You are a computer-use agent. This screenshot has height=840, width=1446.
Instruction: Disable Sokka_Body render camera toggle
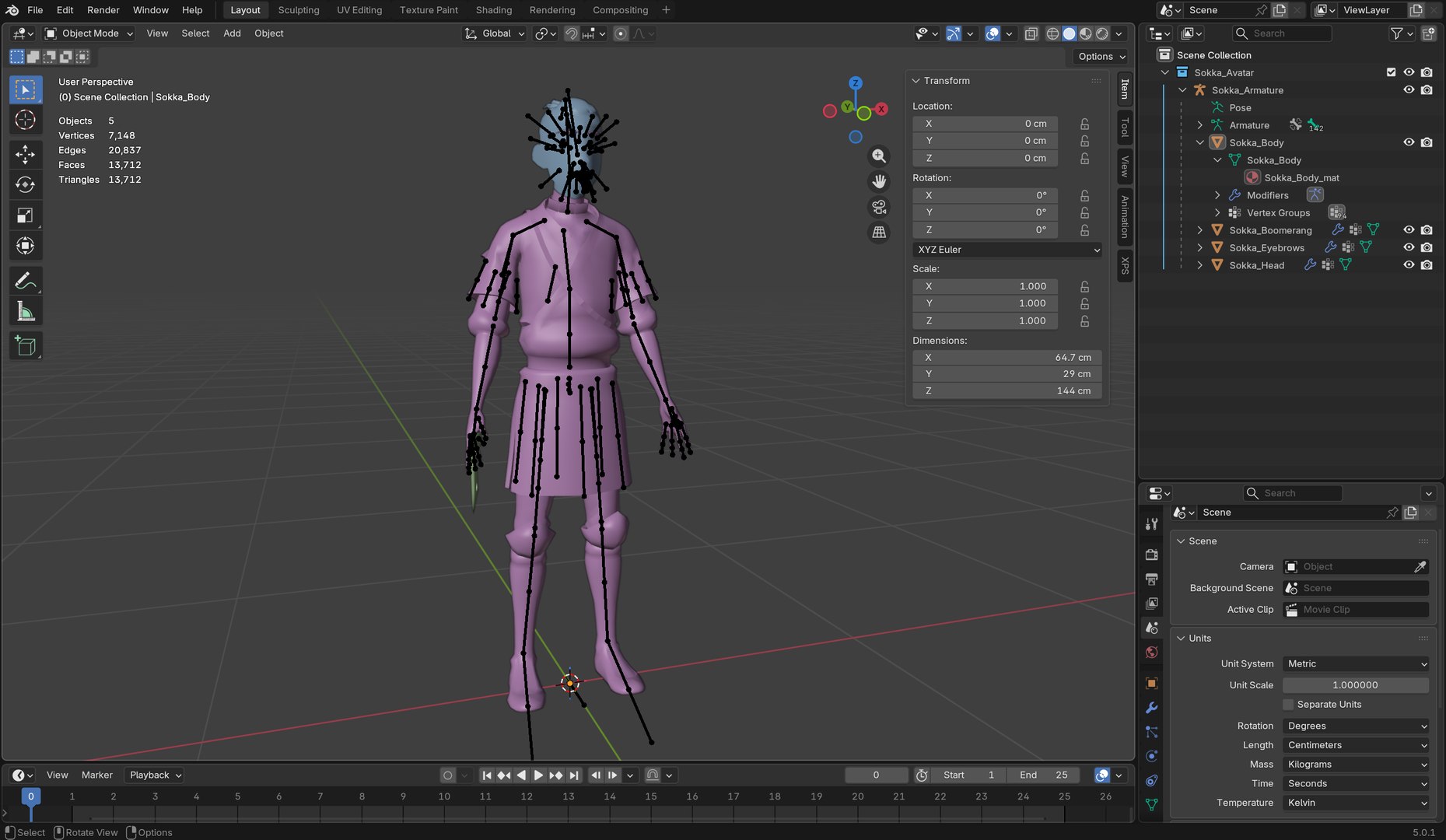pos(1427,142)
